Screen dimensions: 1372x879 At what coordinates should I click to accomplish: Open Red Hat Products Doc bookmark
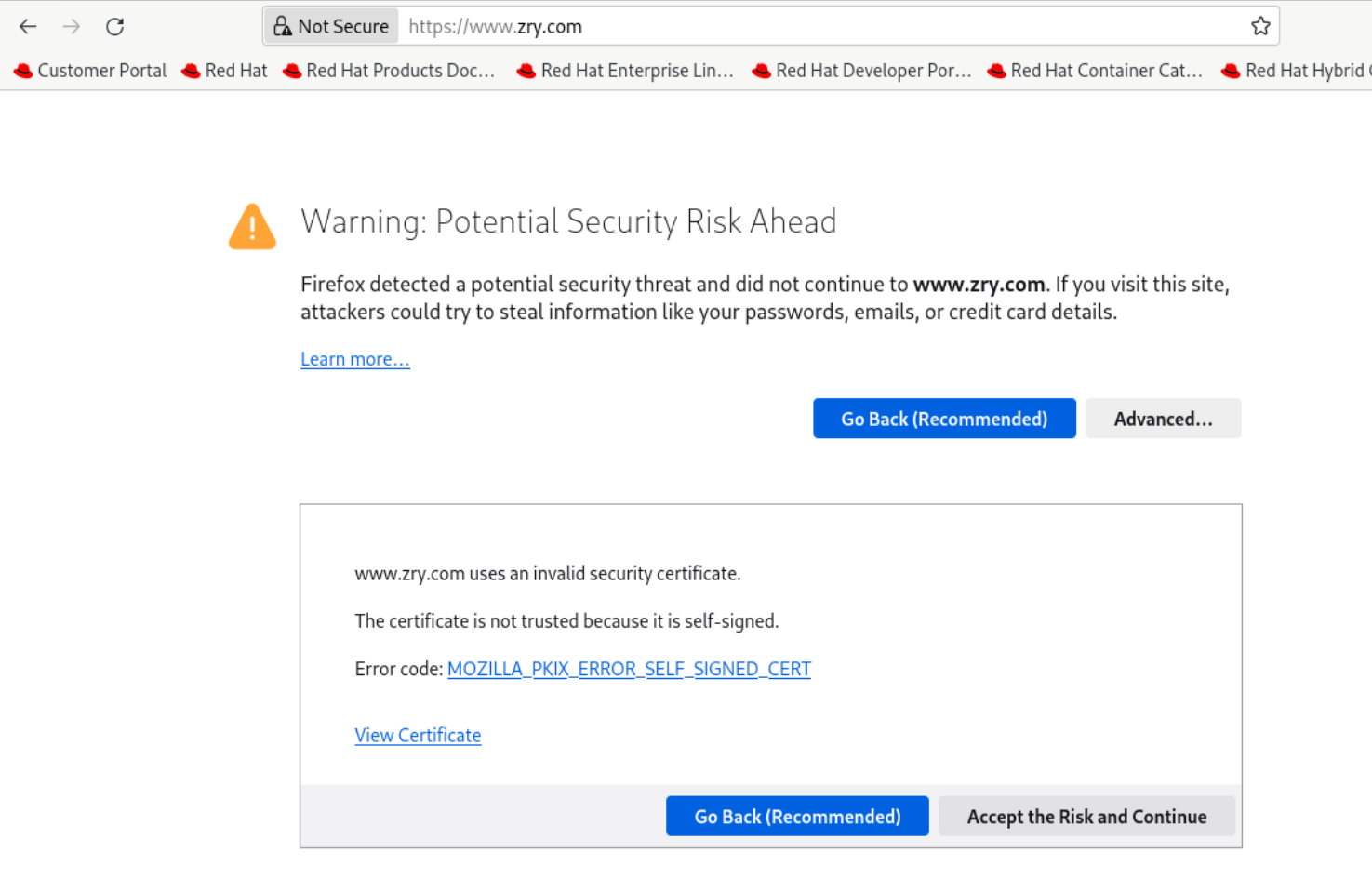(x=389, y=71)
